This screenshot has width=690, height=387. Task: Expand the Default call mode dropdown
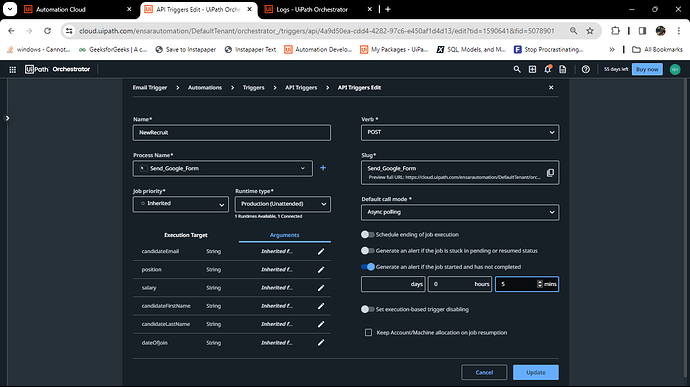tap(460, 212)
